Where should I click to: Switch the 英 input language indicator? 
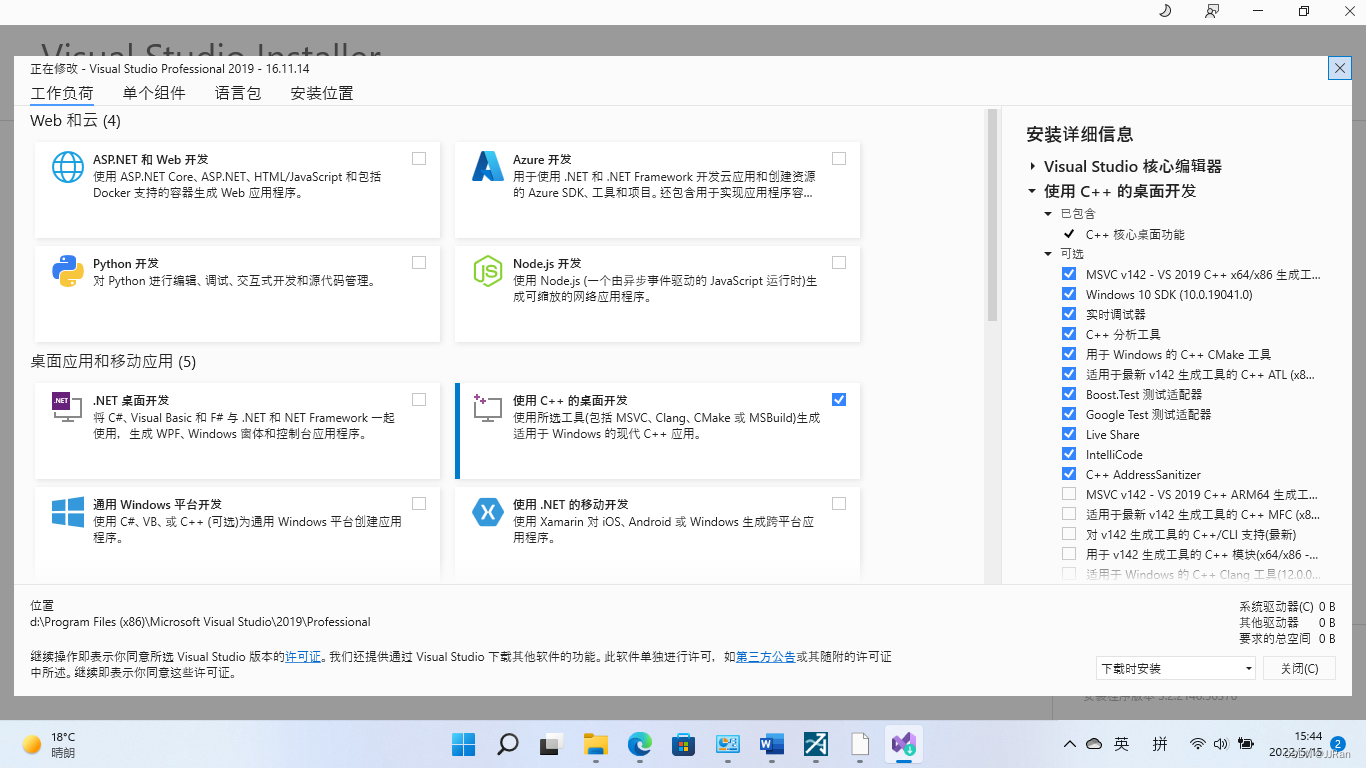tap(1122, 744)
